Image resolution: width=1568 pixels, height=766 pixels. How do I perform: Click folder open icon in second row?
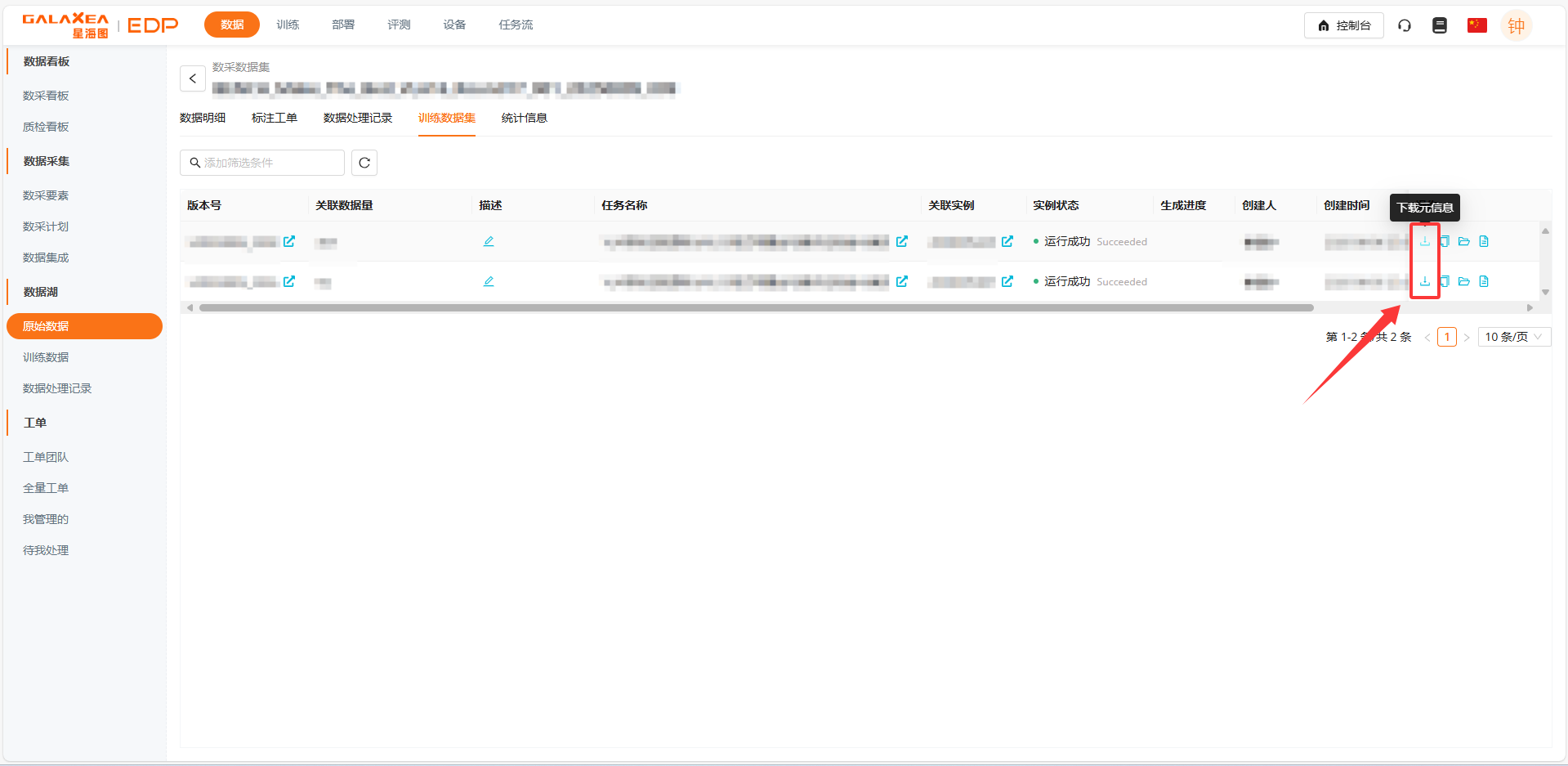click(x=1463, y=281)
